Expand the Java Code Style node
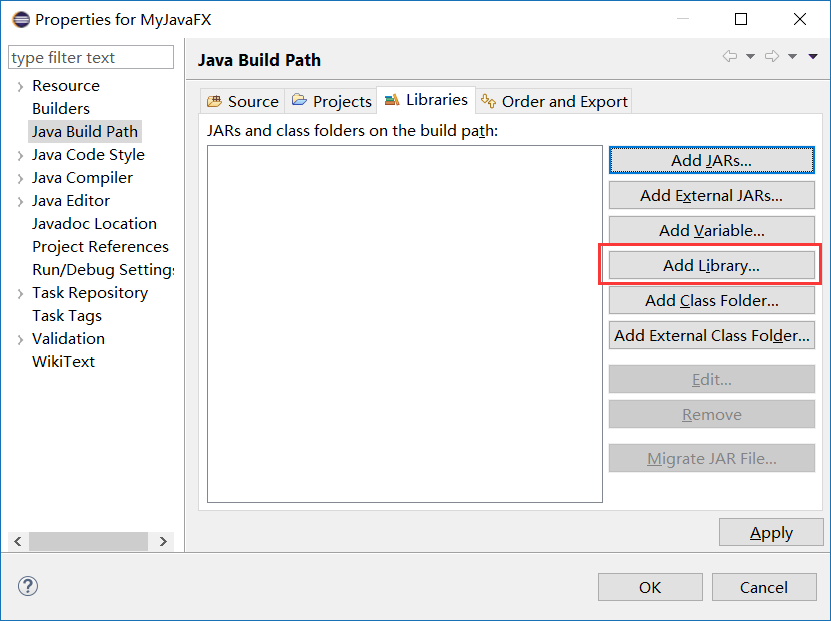 click(x=20, y=156)
